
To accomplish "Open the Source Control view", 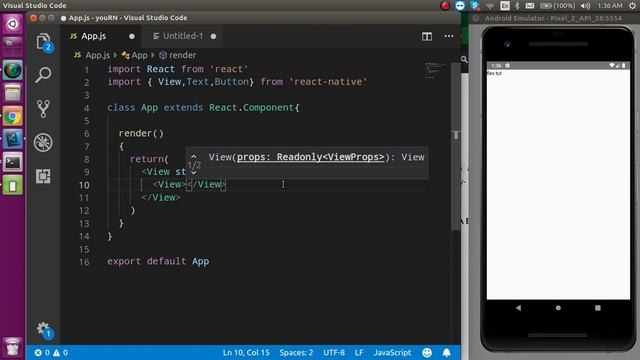I will click(43, 109).
